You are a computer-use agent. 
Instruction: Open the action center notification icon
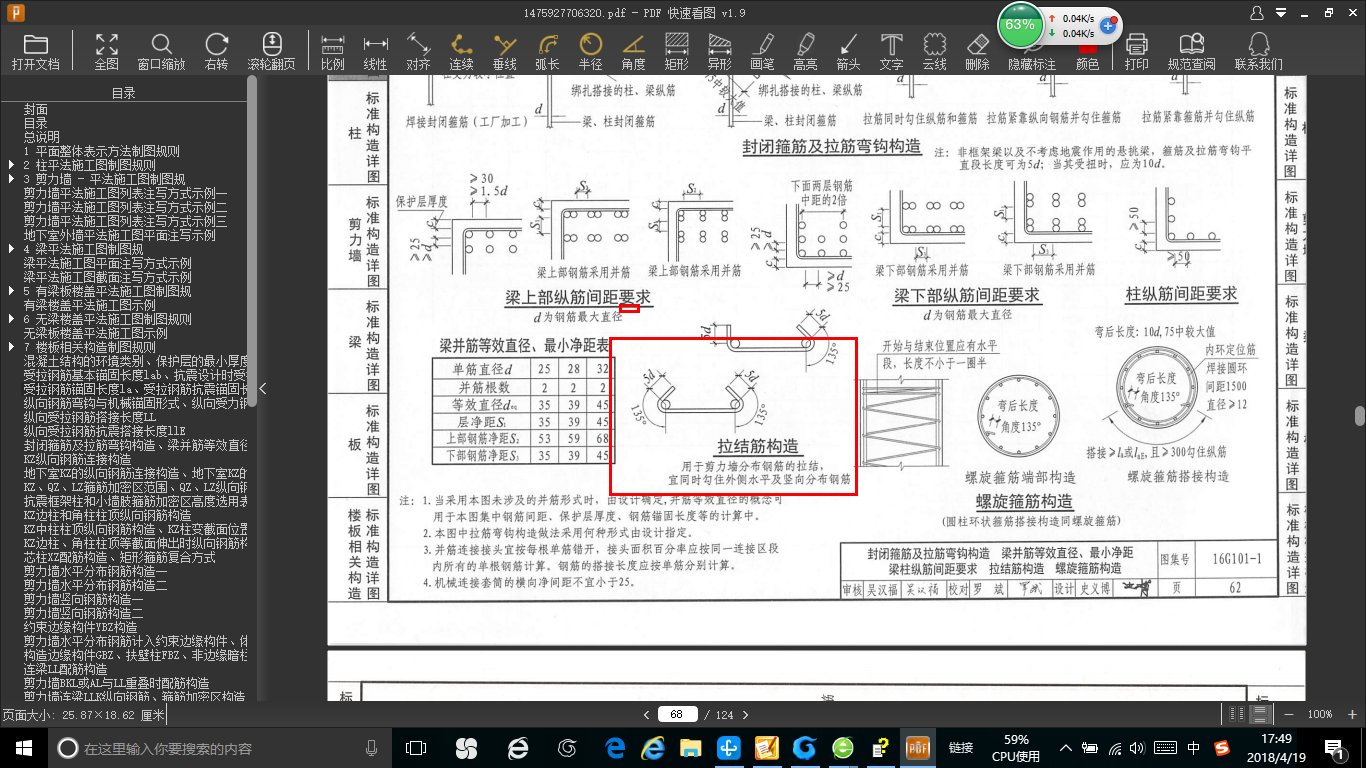1335,748
